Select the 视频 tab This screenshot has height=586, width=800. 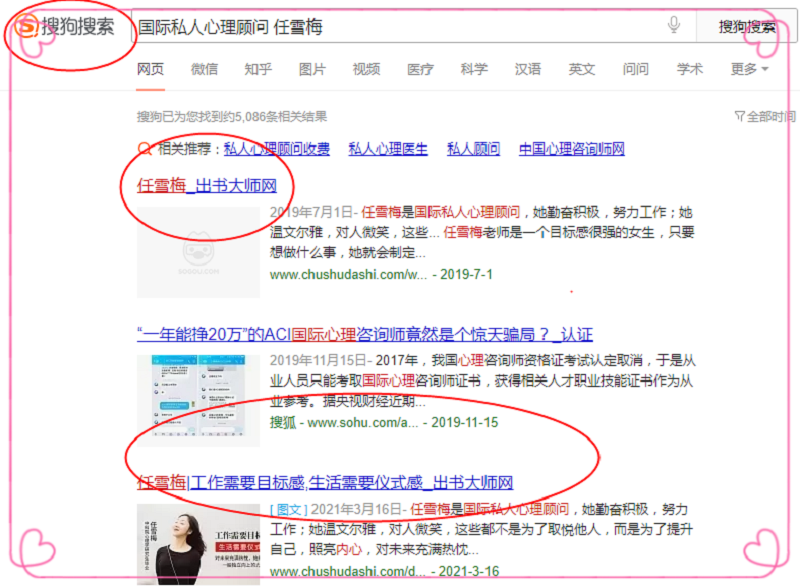tap(366, 69)
